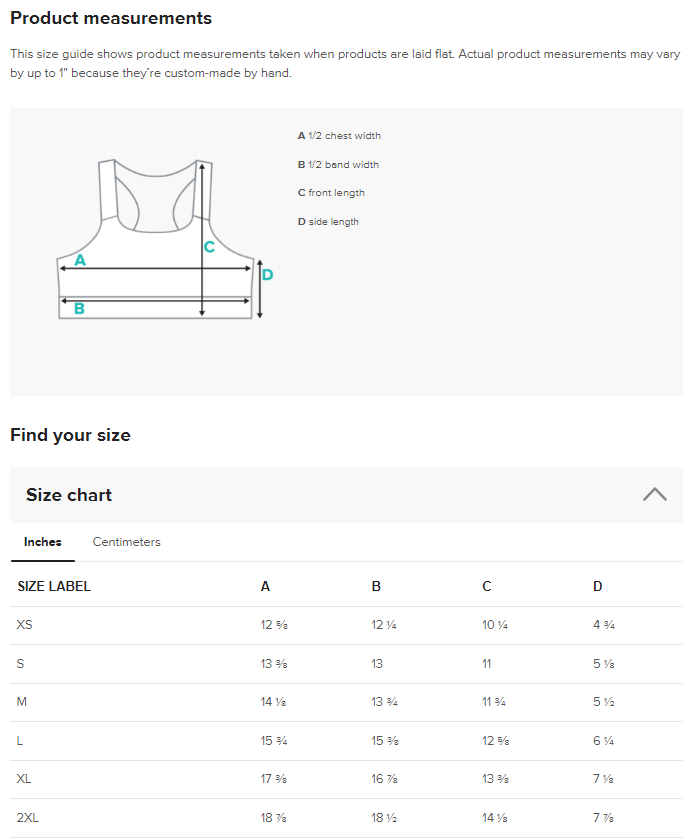The width and height of the screenshot is (693, 839).
Task: Click the D side length legend
Action: (328, 222)
